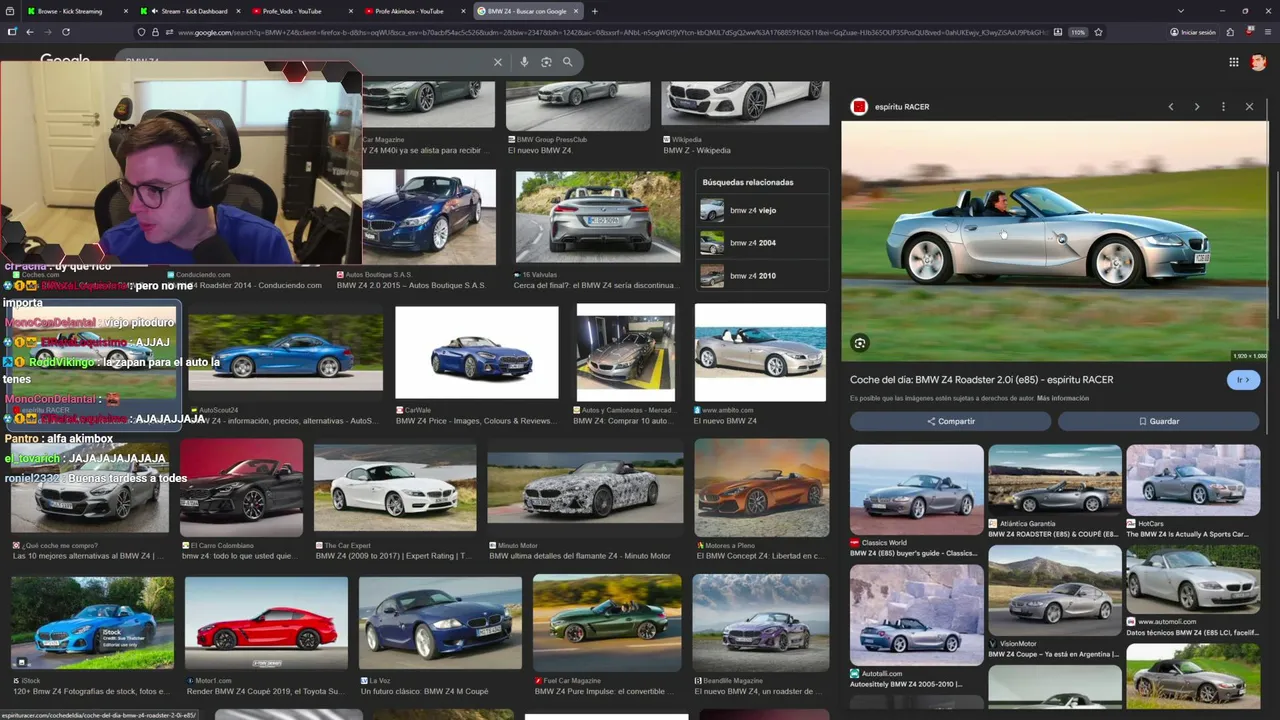This screenshot has width=1280, height=720.
Task: Click the Ir button to visit page
Action: pyautogui.click(x=1243, y=380)
